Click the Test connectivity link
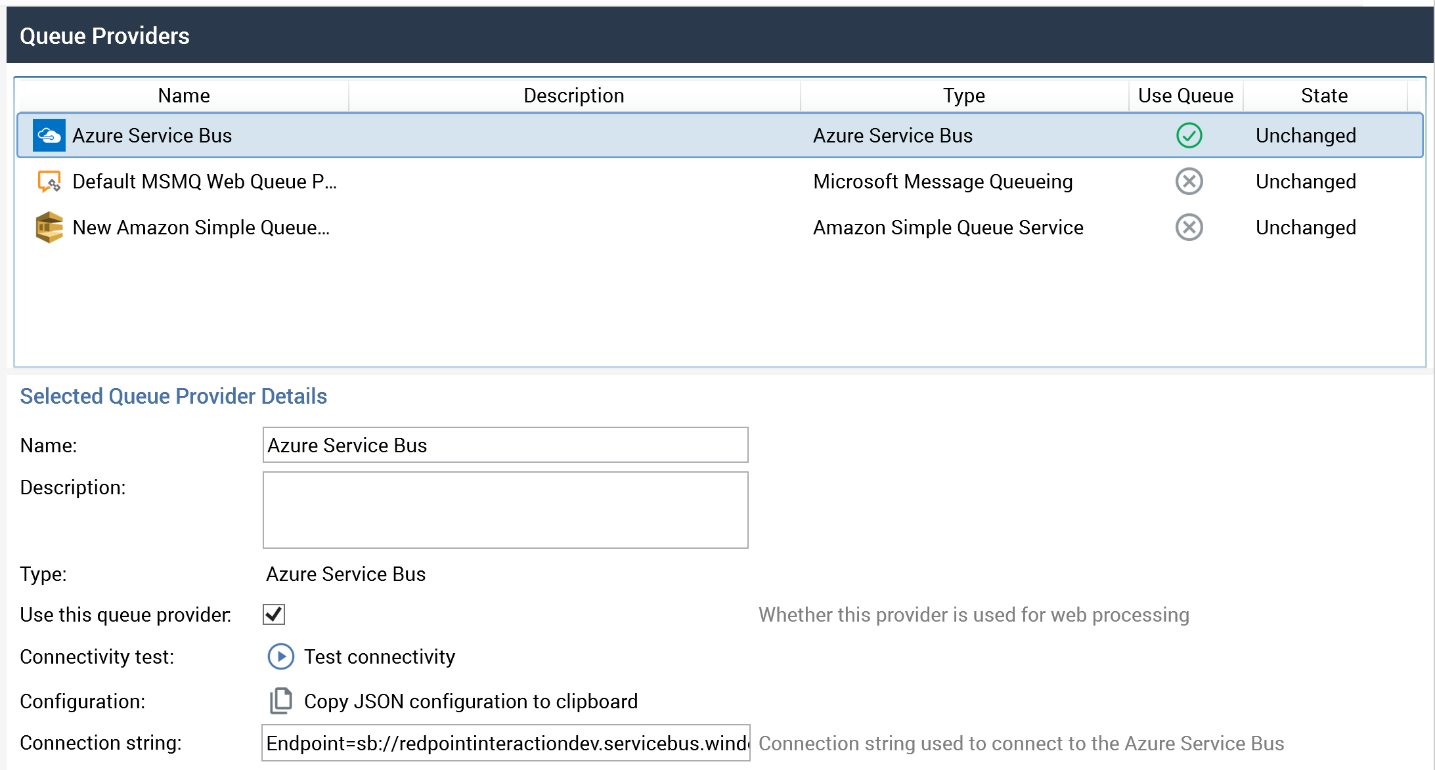The height and width of the screenshot is (770, 1435). tap(379, 657)
